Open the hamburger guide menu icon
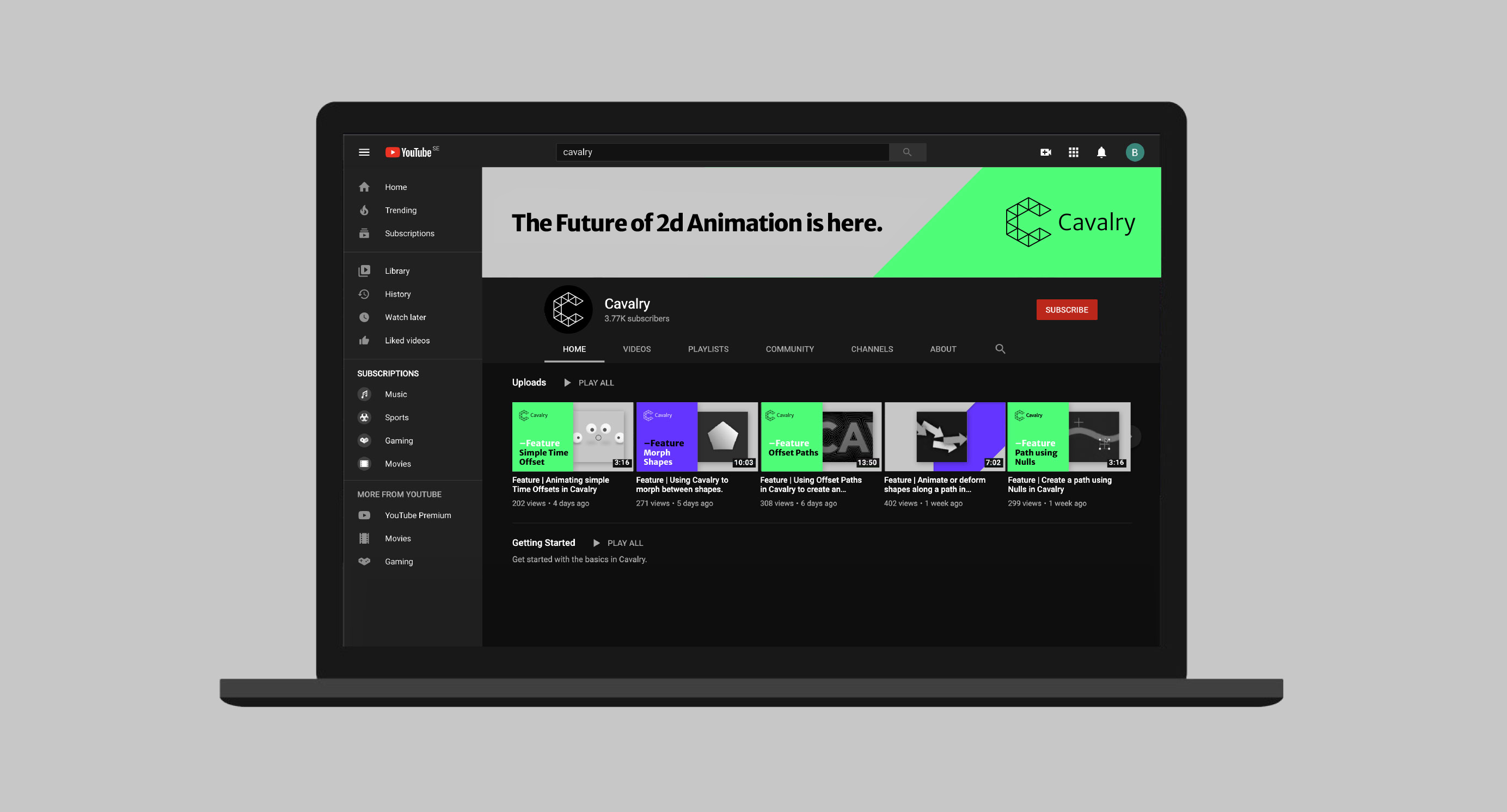 [x=364, y=152]
